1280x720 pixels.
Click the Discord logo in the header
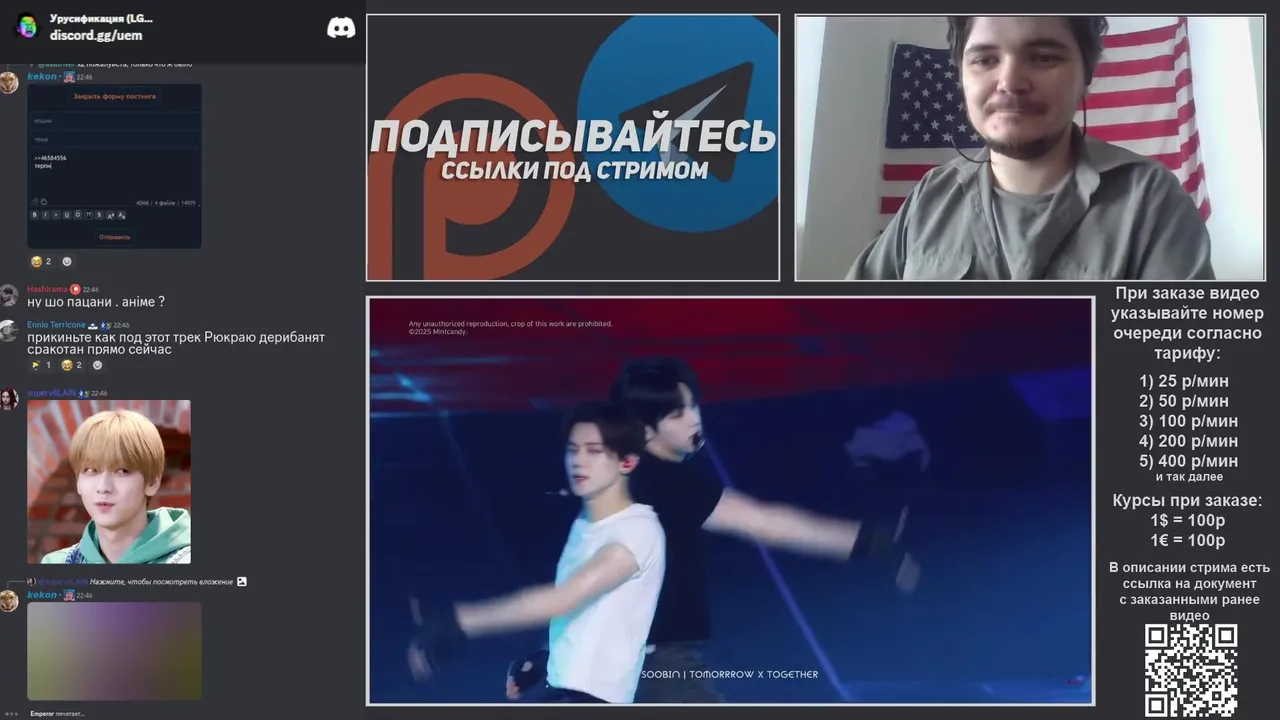point(341,28)
